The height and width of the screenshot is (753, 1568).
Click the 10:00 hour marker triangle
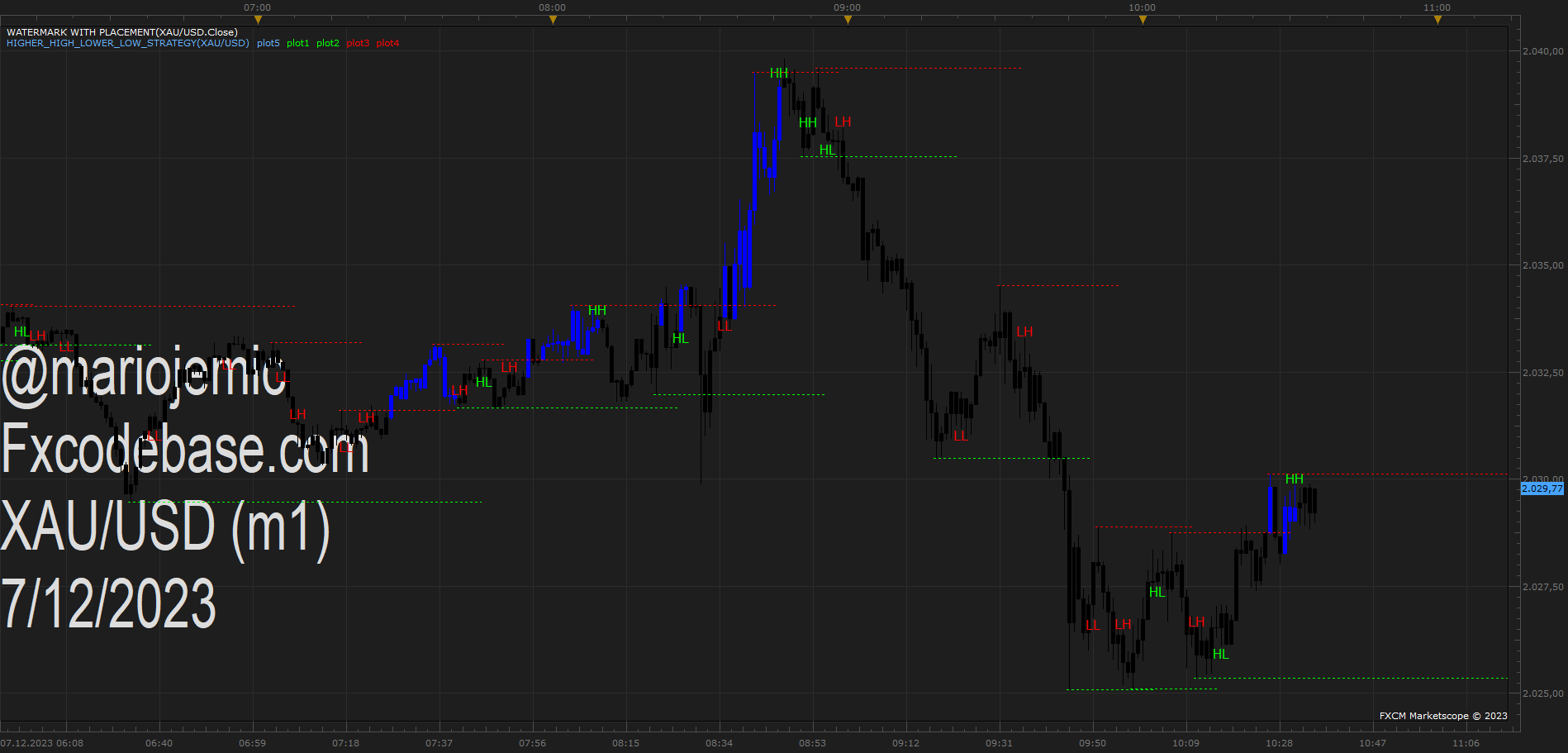tap(1143, 20)
